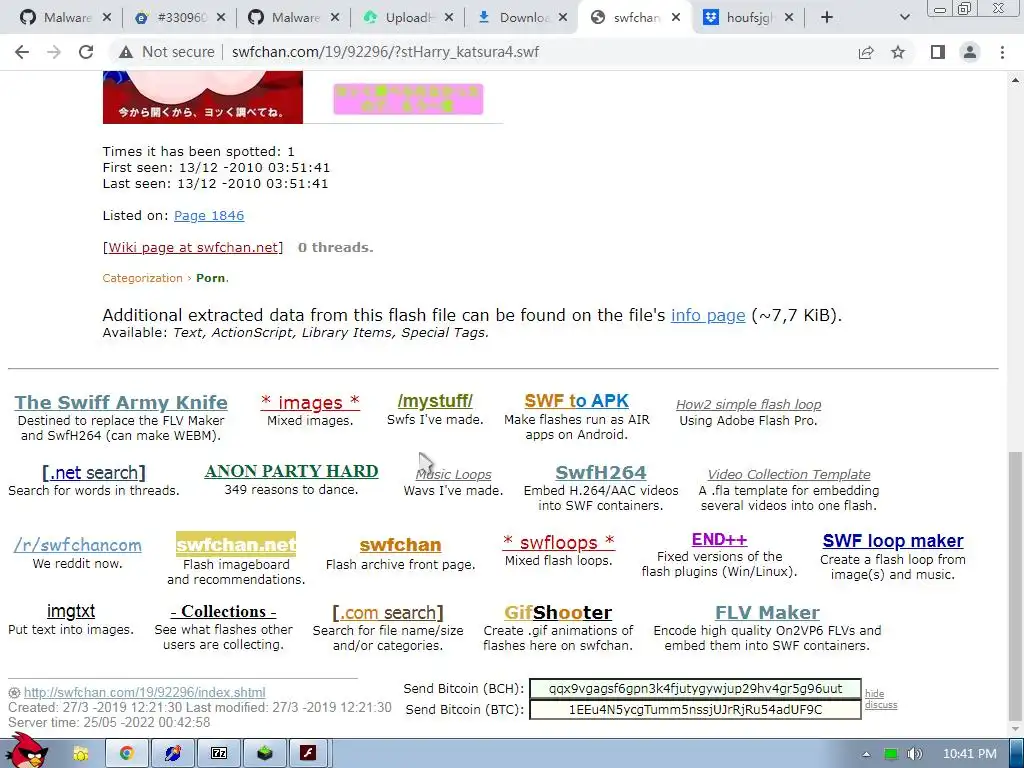Close the swfchan tab
Image resolution: width=1024 pixels, height=768 pixels.
click(676, 18)
